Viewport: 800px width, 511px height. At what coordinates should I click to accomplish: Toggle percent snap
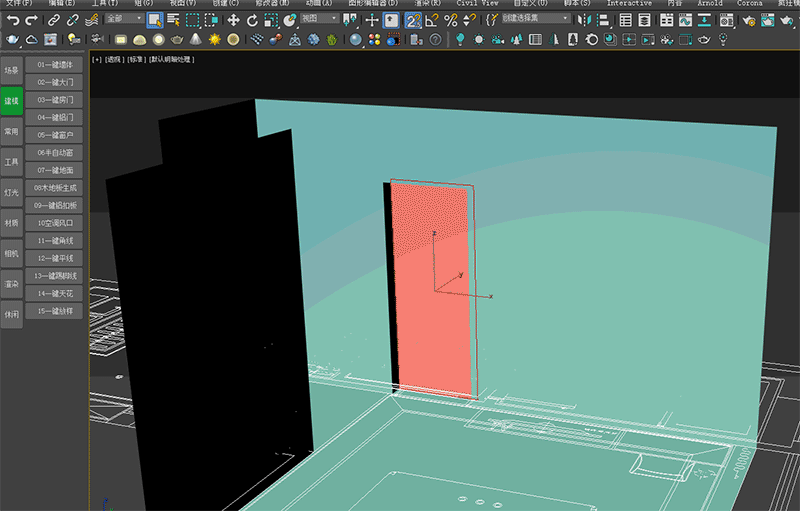coord(451,19)
